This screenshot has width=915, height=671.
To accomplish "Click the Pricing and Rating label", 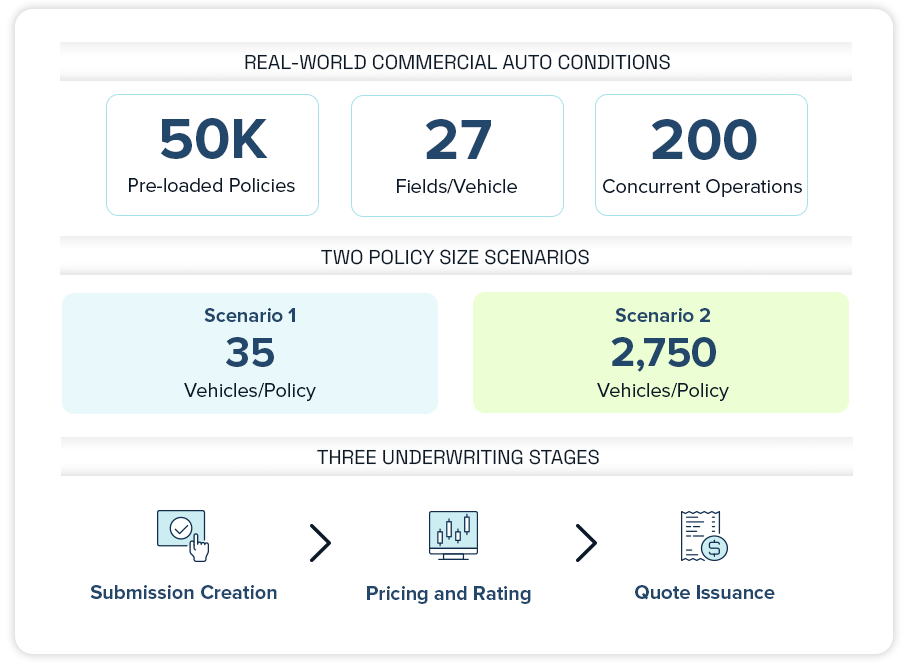I will click(x=448, y=593).
